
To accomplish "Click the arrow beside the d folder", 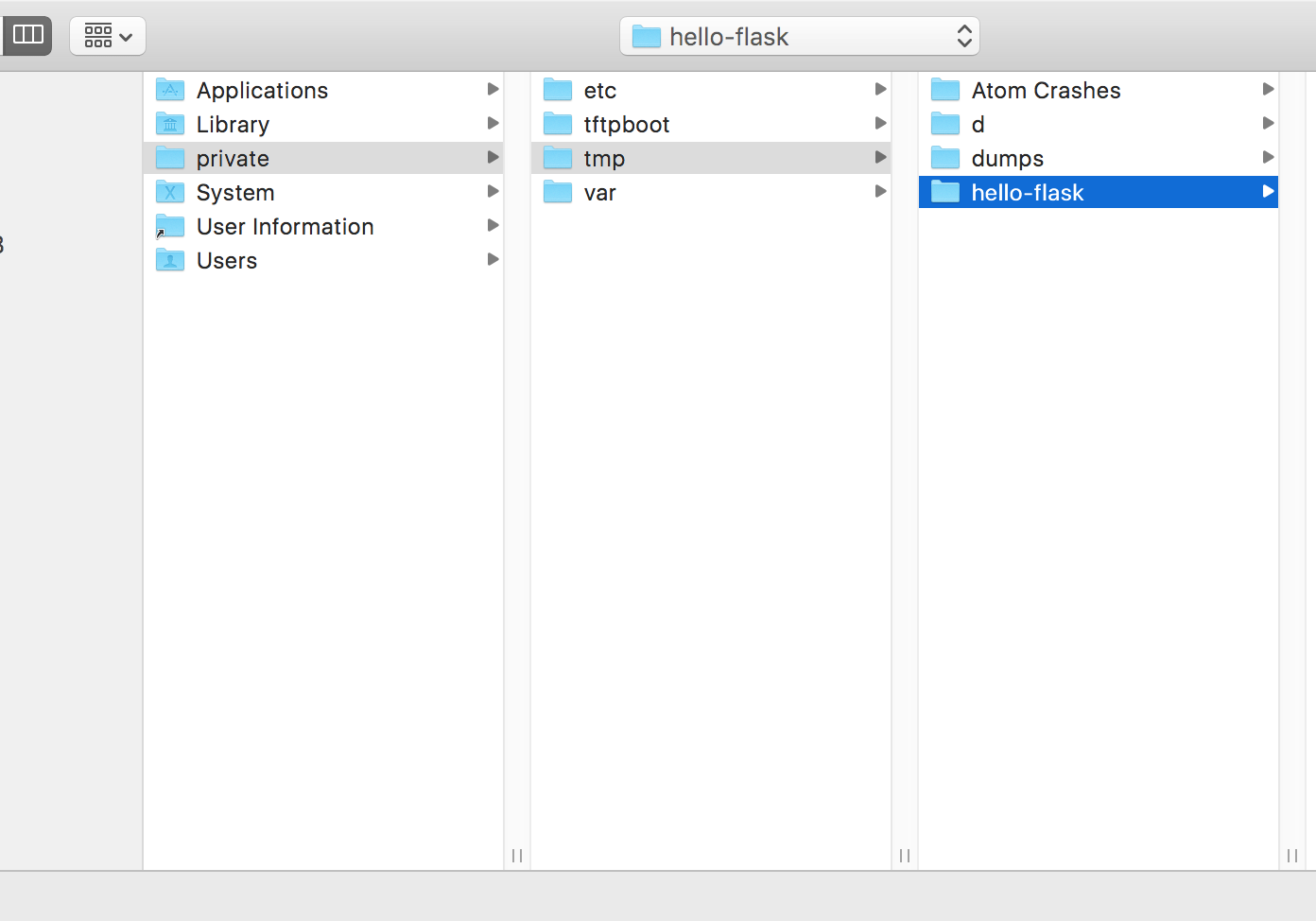I will point(1268,123).
